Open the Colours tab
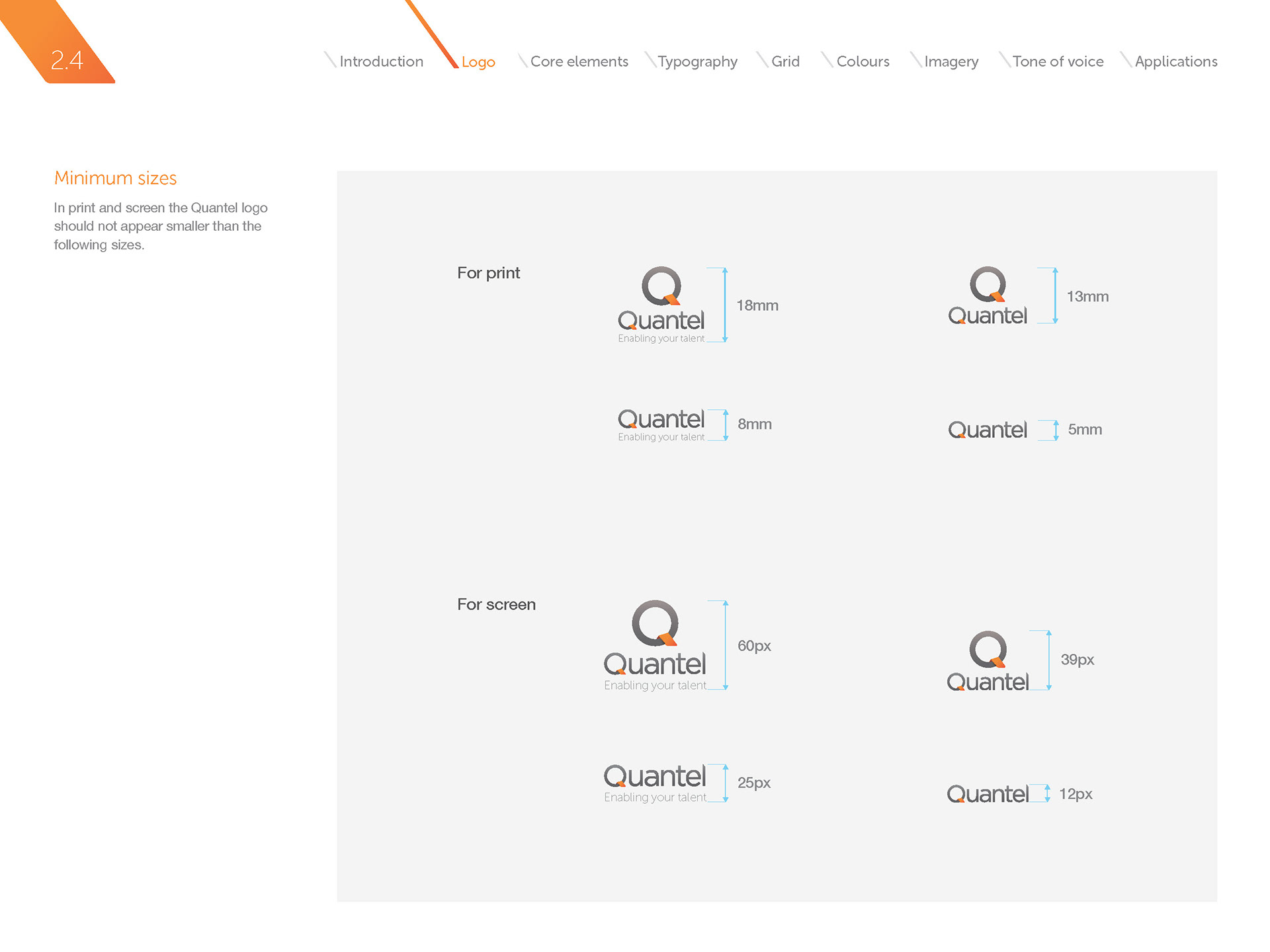The width and height of the screenshot is (1270, 952). [x=863, y=61]
